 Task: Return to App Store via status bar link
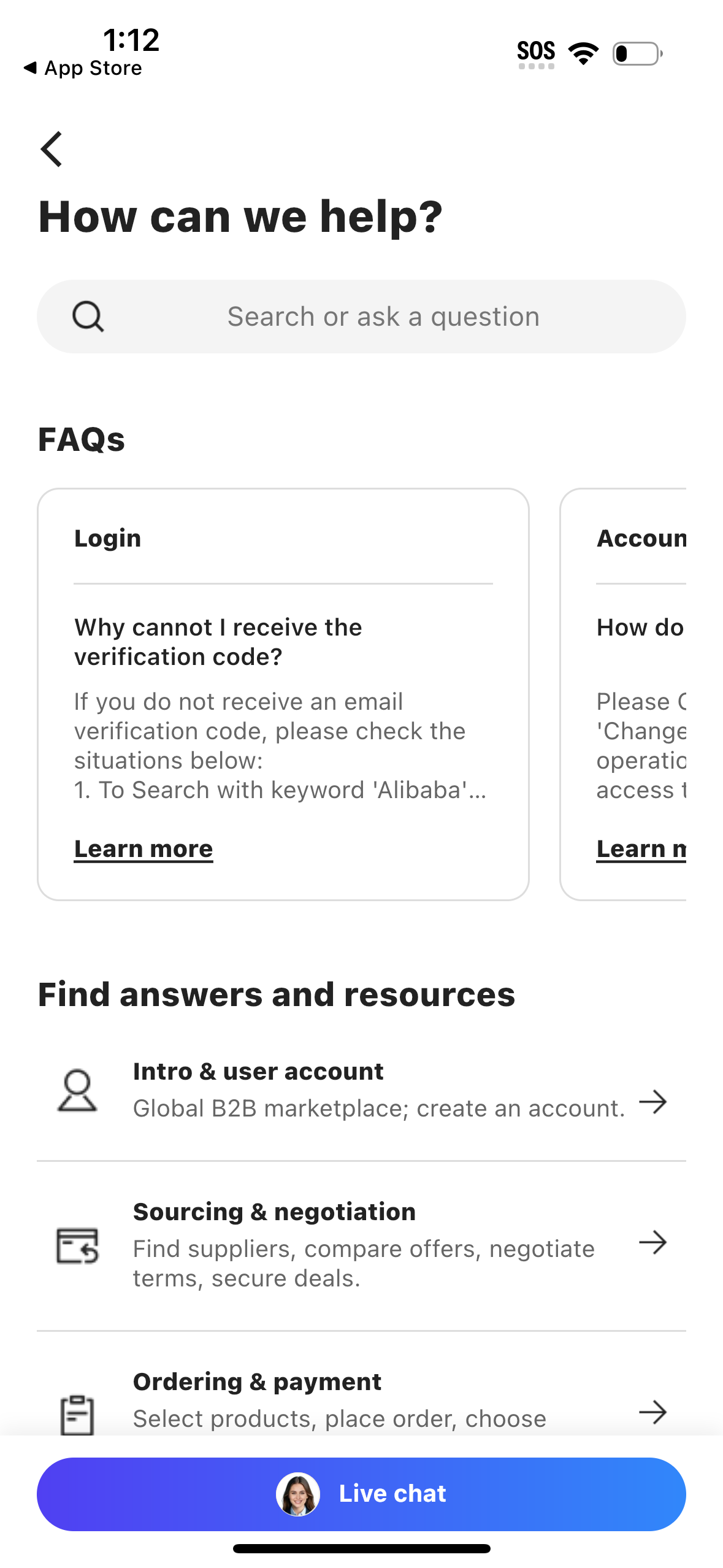[83, 67]
